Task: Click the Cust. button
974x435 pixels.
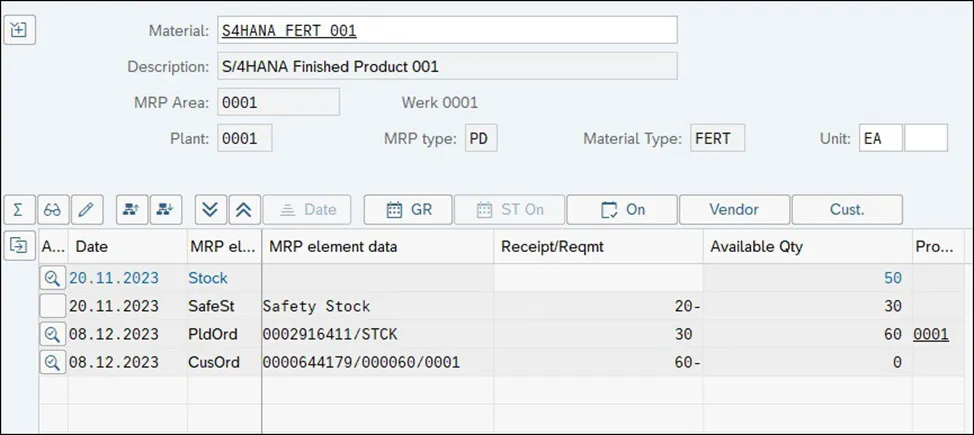Action: [x=847, y=209]
